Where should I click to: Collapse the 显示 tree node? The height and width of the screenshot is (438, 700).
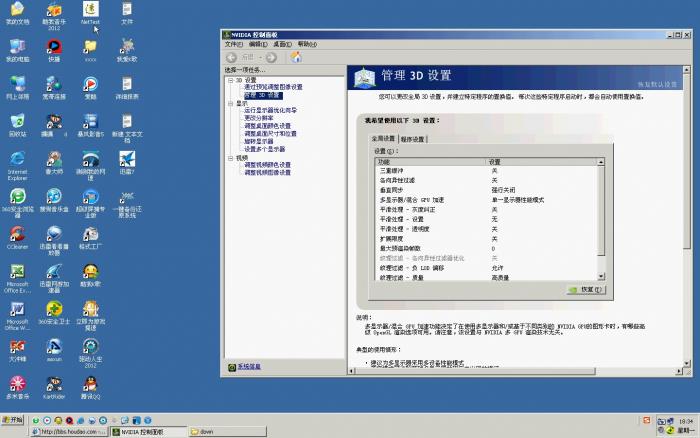[x=230, y=104]
